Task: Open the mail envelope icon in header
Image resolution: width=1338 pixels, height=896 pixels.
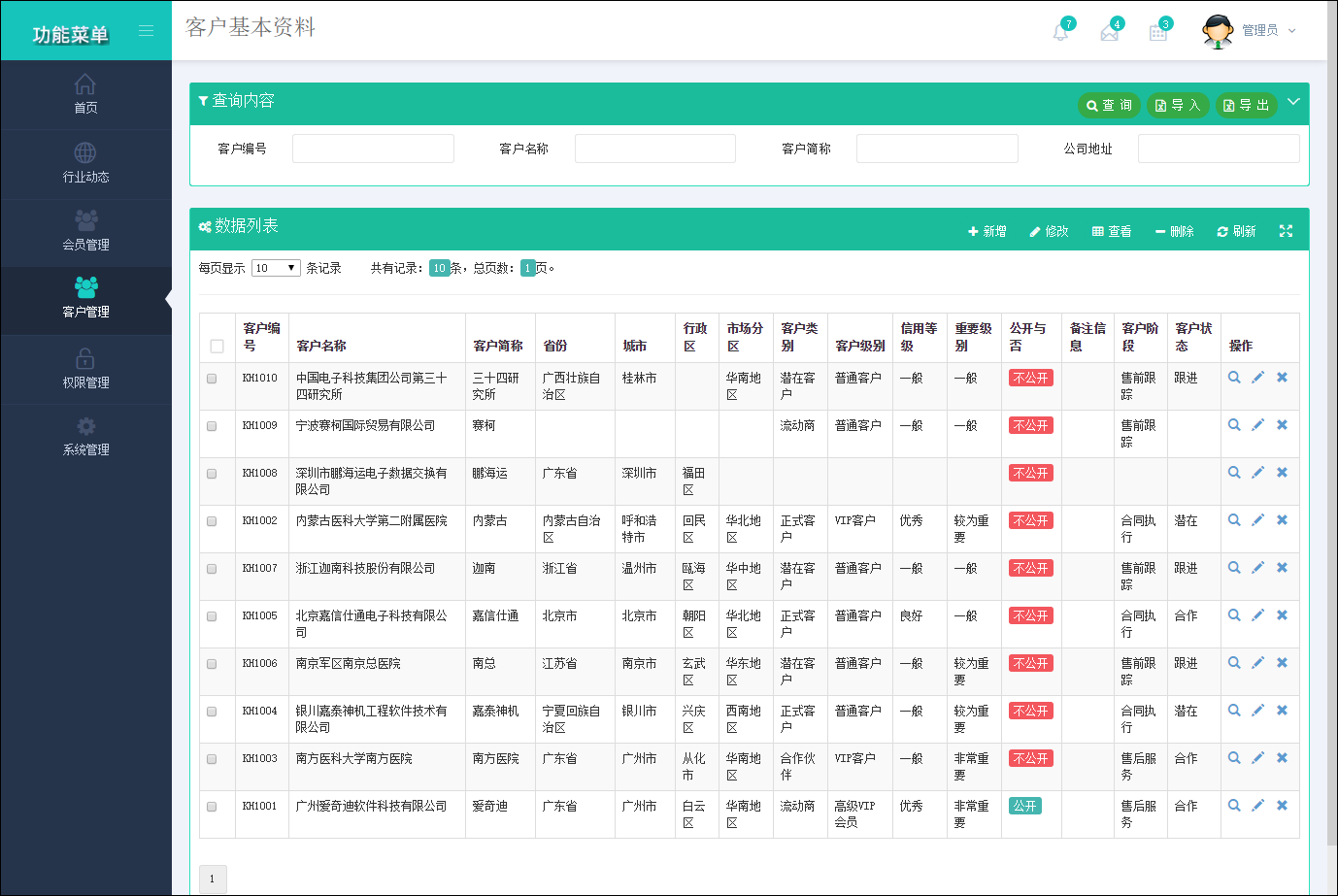Action: click(x=1110, y=32)
